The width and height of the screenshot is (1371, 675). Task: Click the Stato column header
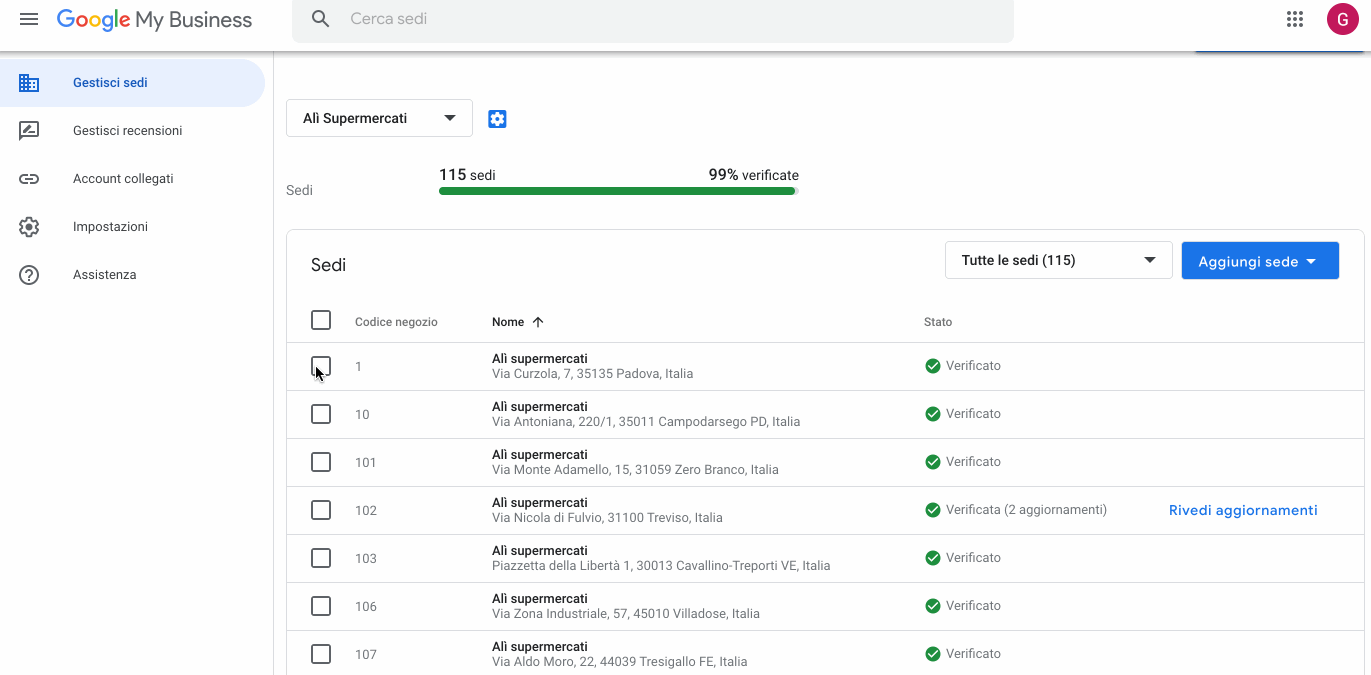[938, 322]
